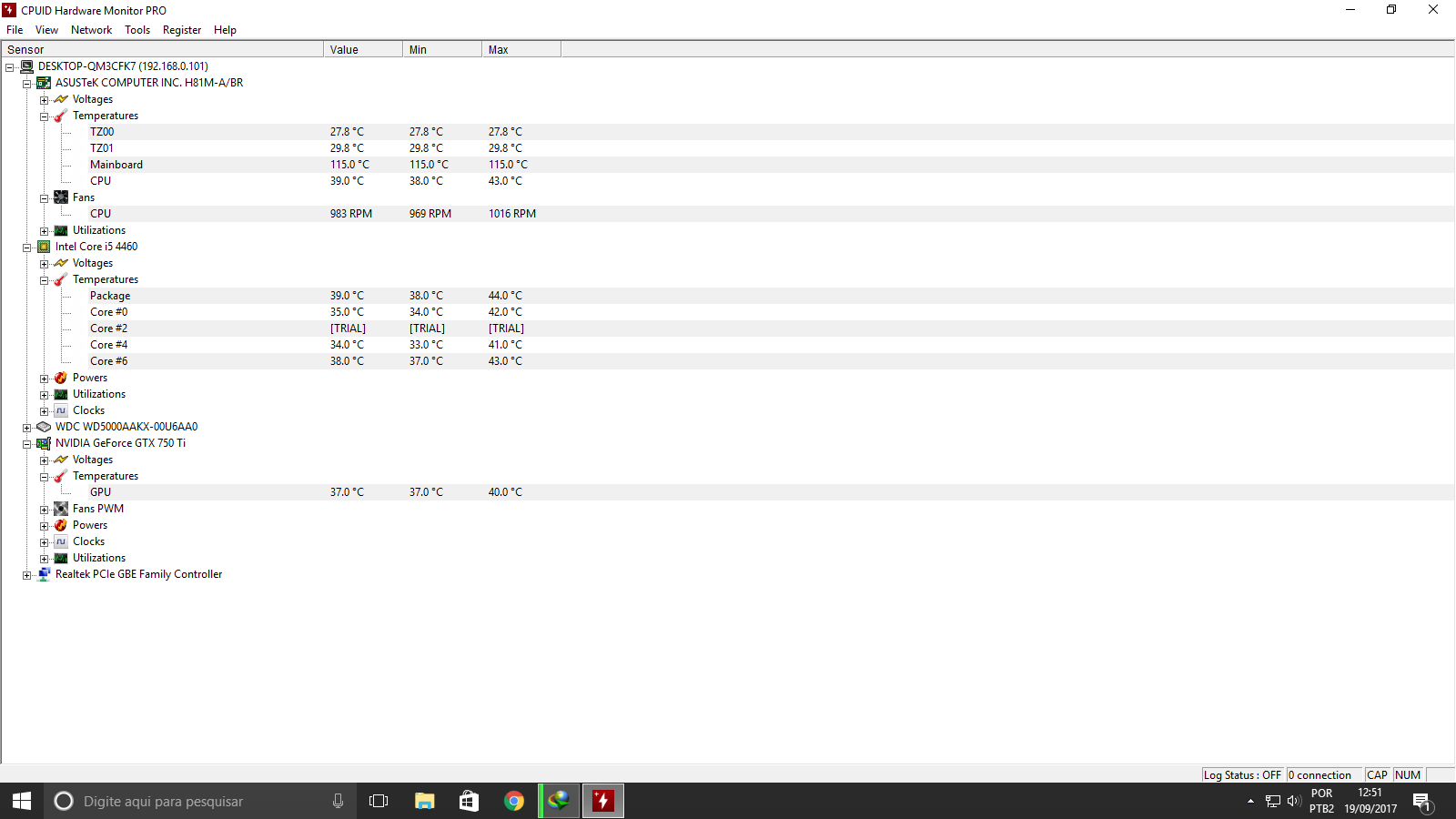This screenshot has height=819, width=1456.
Task: Collapse the Fans node under ASUSTeK
Action: [x=44, y=198]
